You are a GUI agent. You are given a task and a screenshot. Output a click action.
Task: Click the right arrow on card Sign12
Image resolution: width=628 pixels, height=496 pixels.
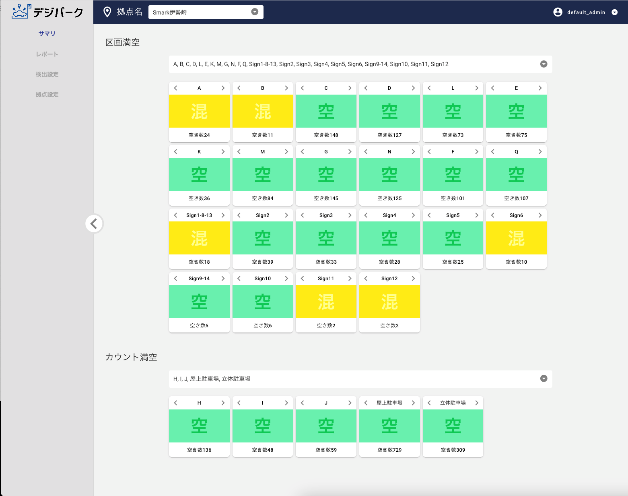pyautogui.click(x=412, y=278)
